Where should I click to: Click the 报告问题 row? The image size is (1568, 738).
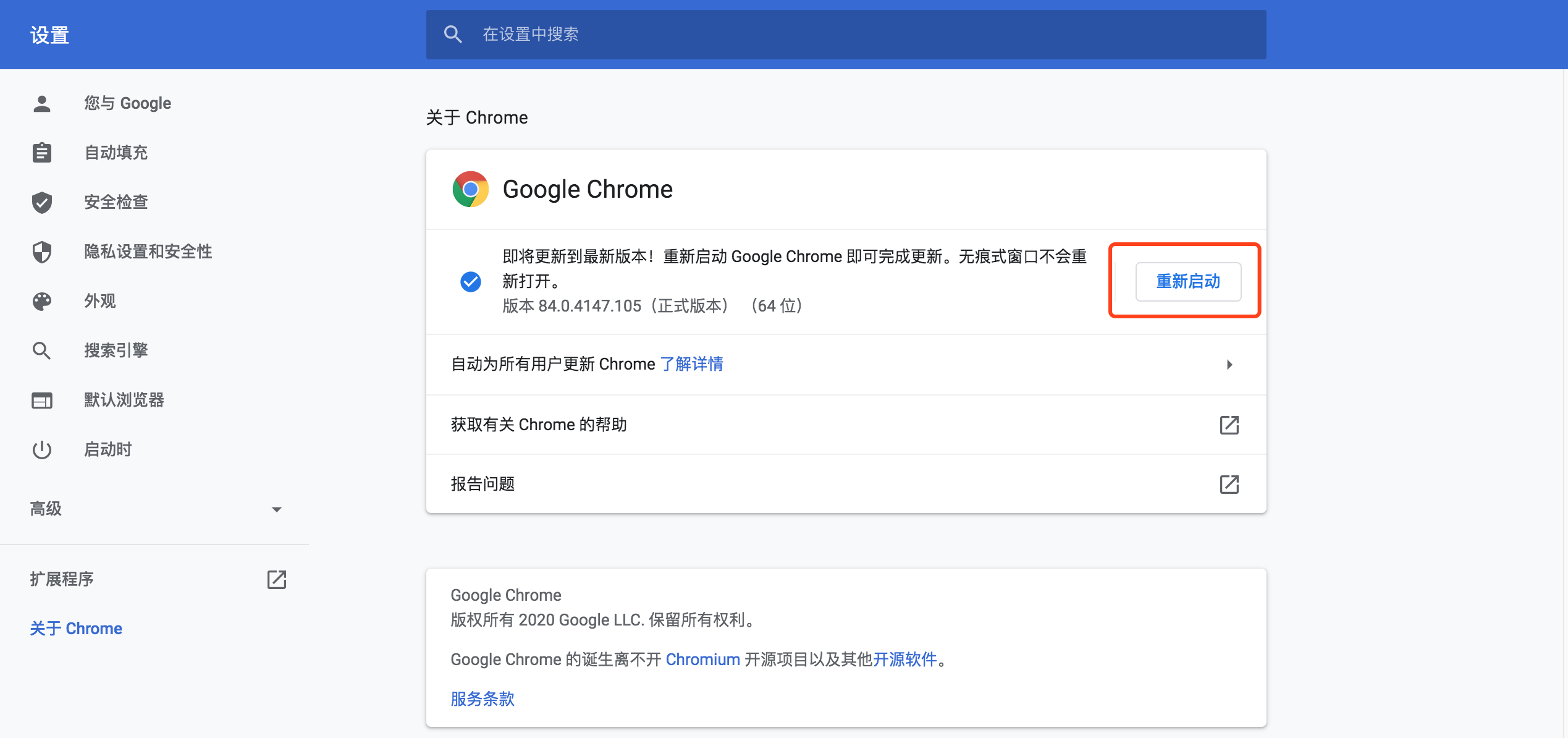(846, 484)
